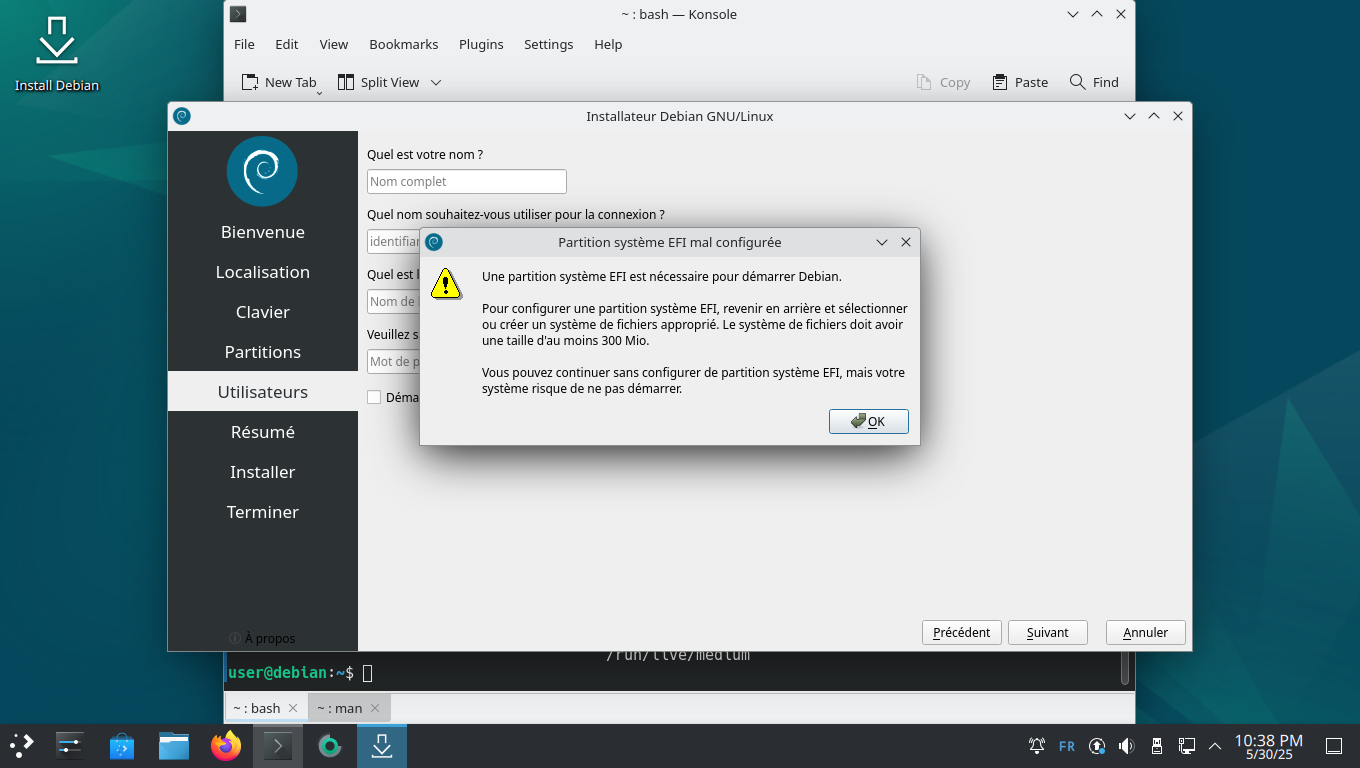Select the Localisation step in sidebar

coord(263,272)
